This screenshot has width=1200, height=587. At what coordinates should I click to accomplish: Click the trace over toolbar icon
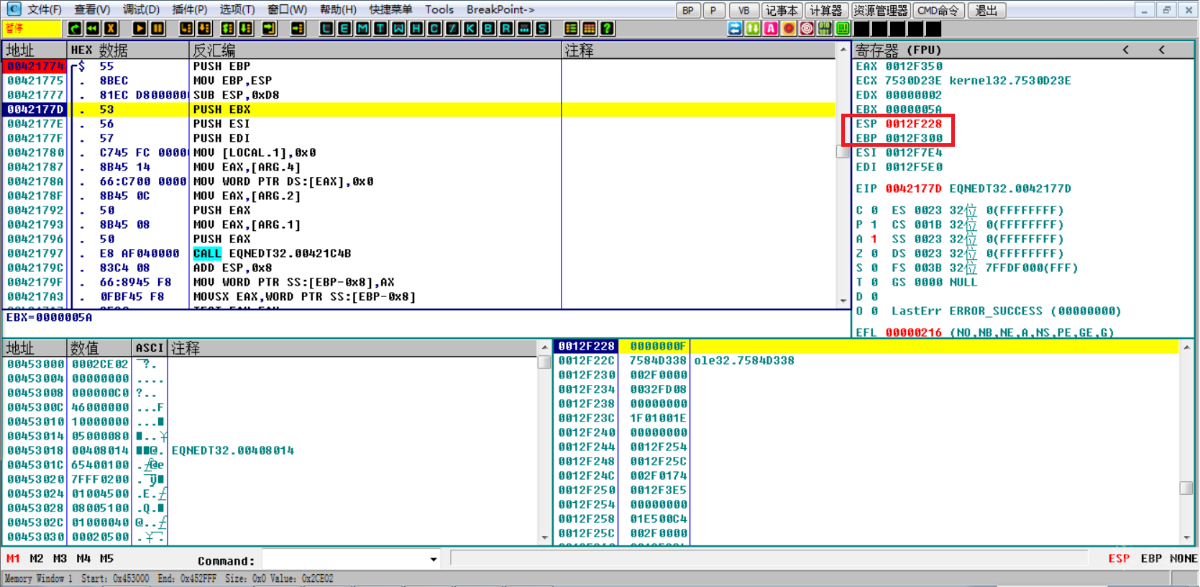[244, 28]
